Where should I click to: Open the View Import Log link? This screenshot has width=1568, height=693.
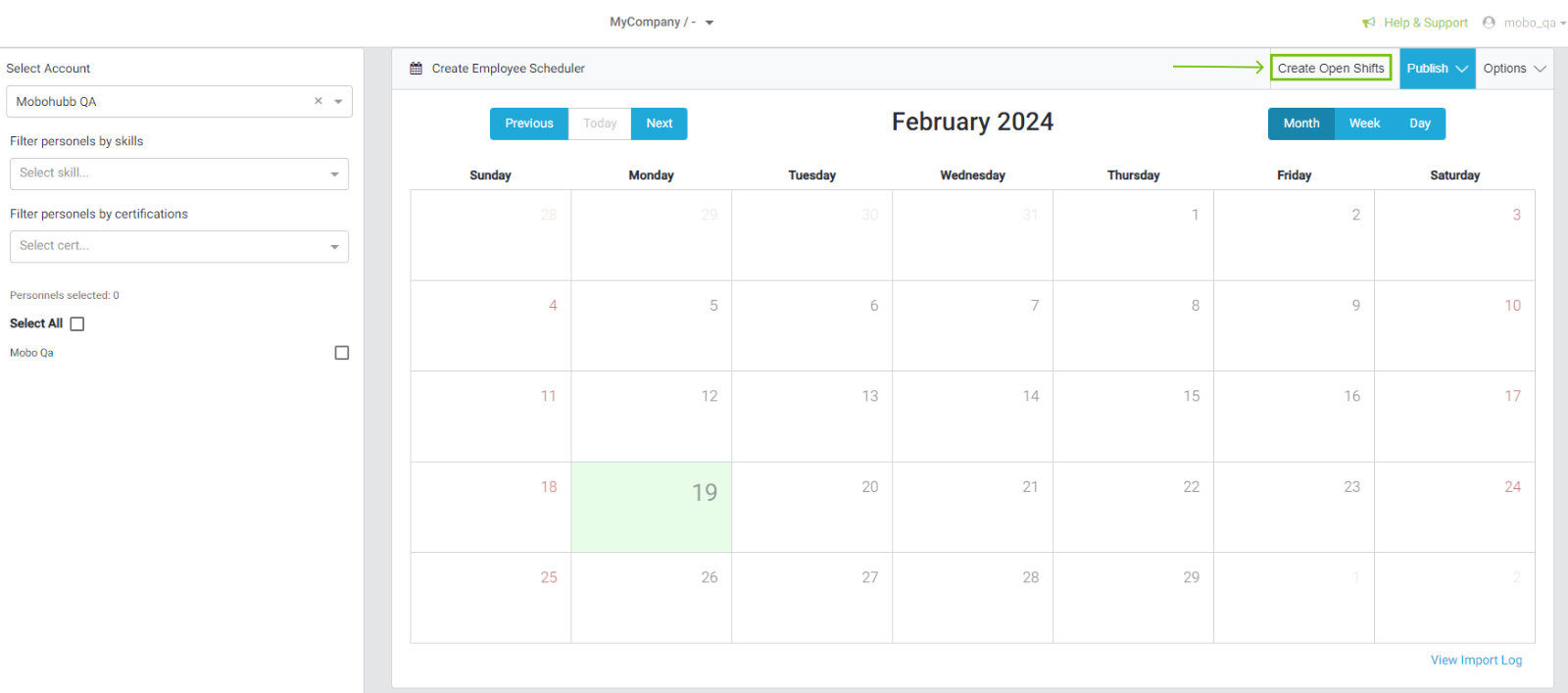pos(1475,661)
